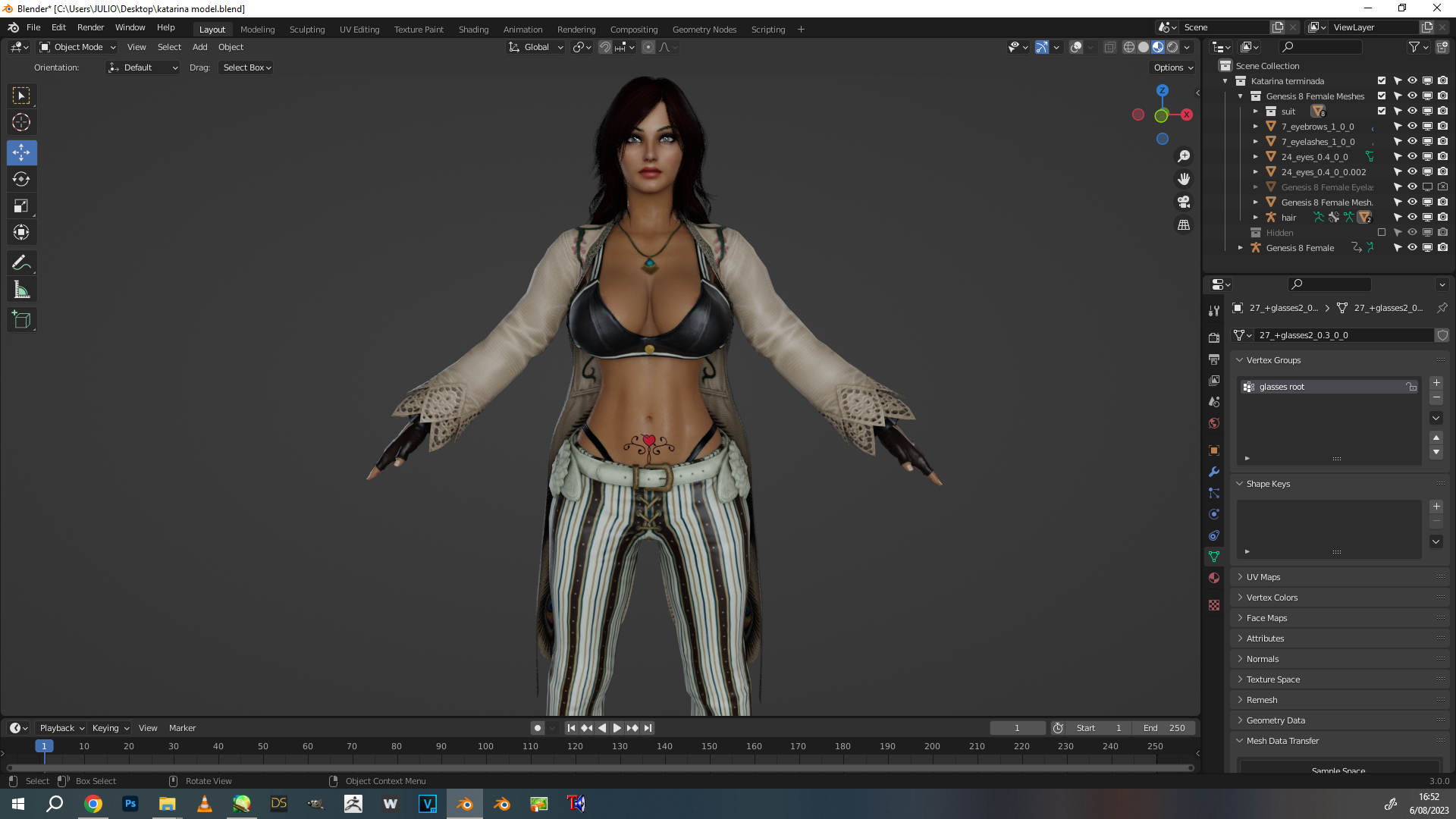The image size is (1456, 819).
Task: Select the Annotate pencil tool
Action: point(21,262)
